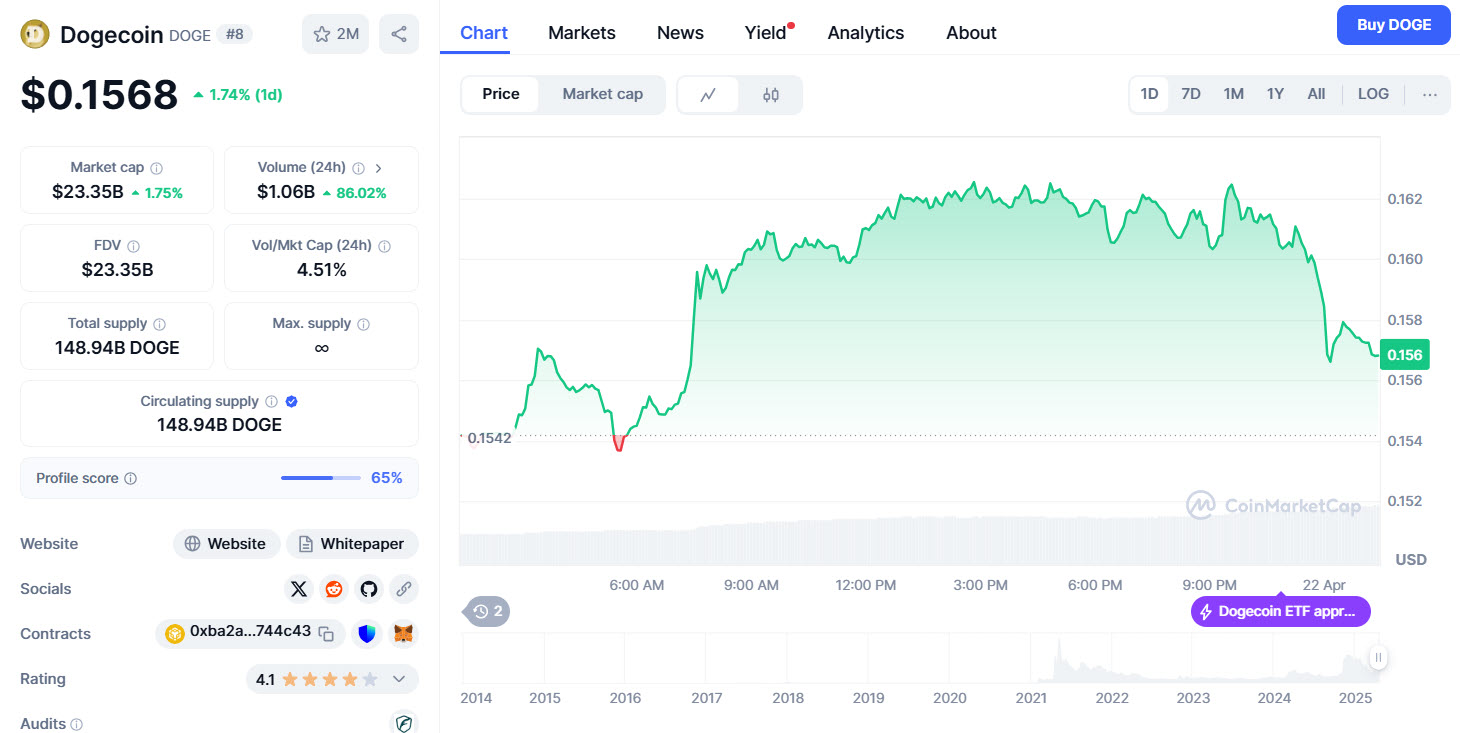
Task: Select the All time range
Action: (1316, 94)
